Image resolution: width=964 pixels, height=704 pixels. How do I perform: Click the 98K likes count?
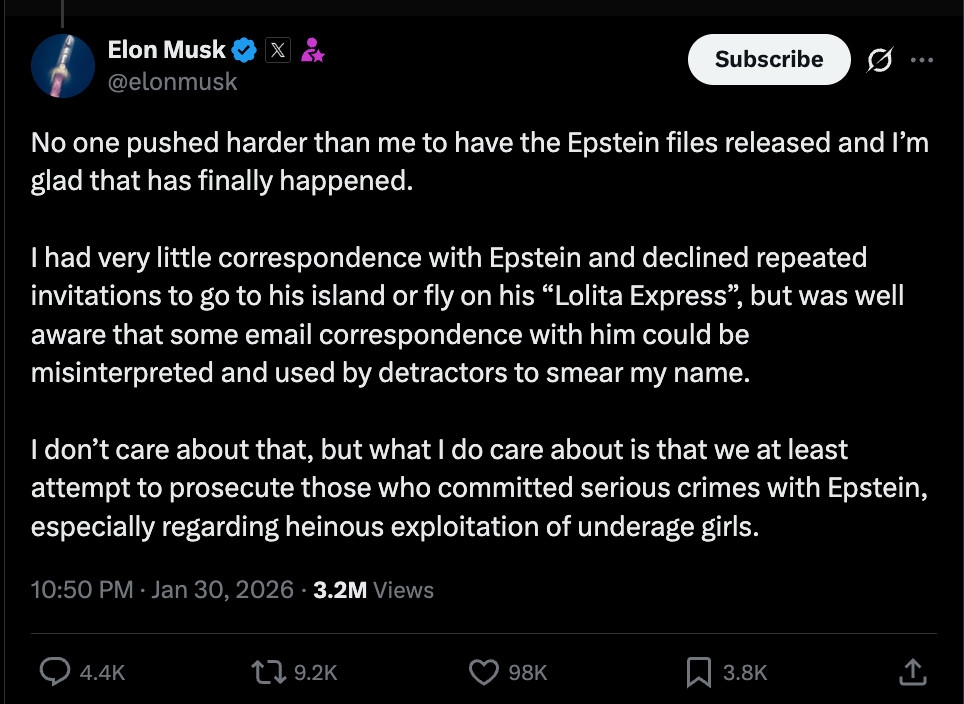[x=528, y=673]
